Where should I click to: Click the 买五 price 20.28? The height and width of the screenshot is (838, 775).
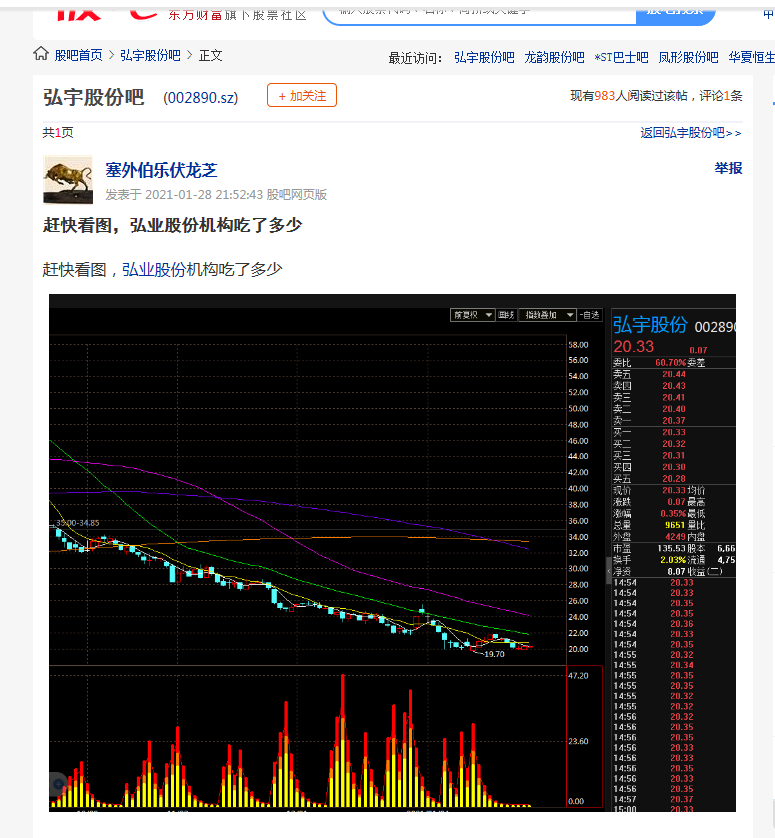pyautogui.click(x=673, y=479)
